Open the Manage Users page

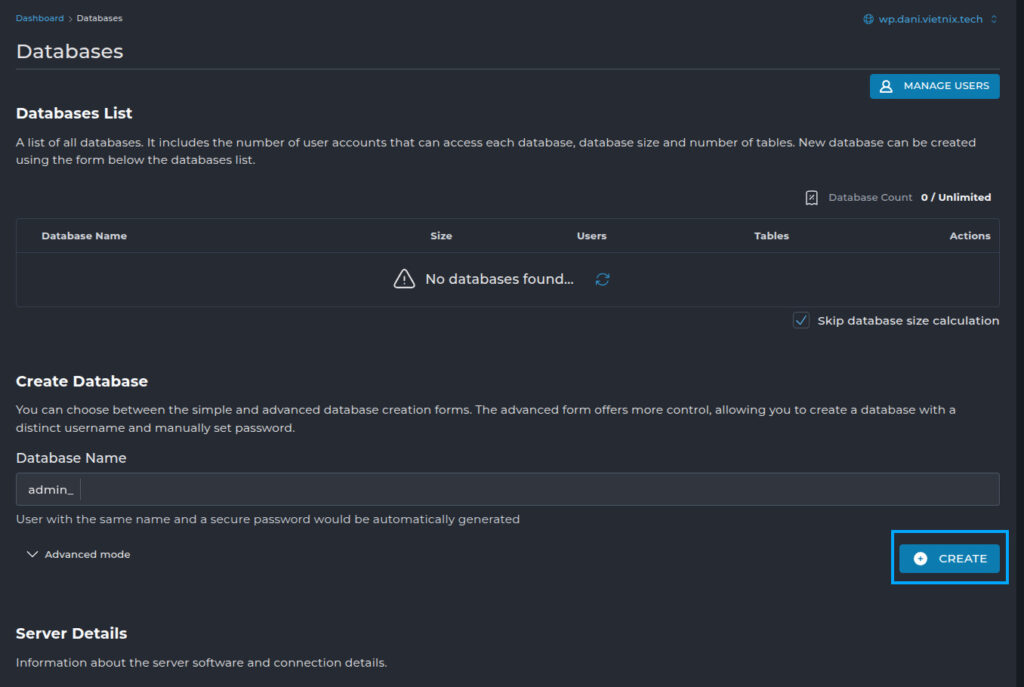coord(934,86)
